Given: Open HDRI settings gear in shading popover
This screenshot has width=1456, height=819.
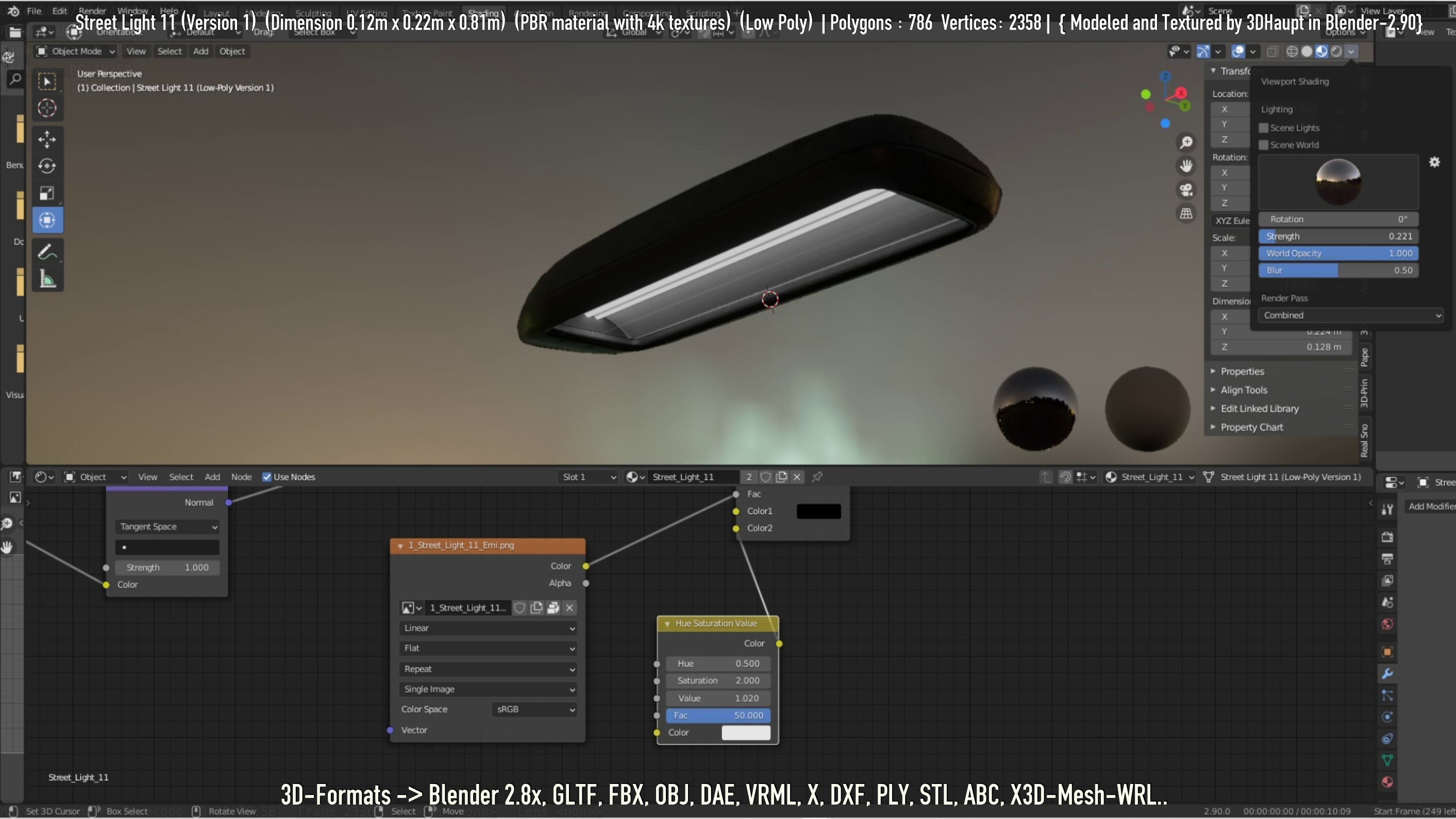Looking at the screenshot, I should pyautogui.click(x=1434, y=163).
